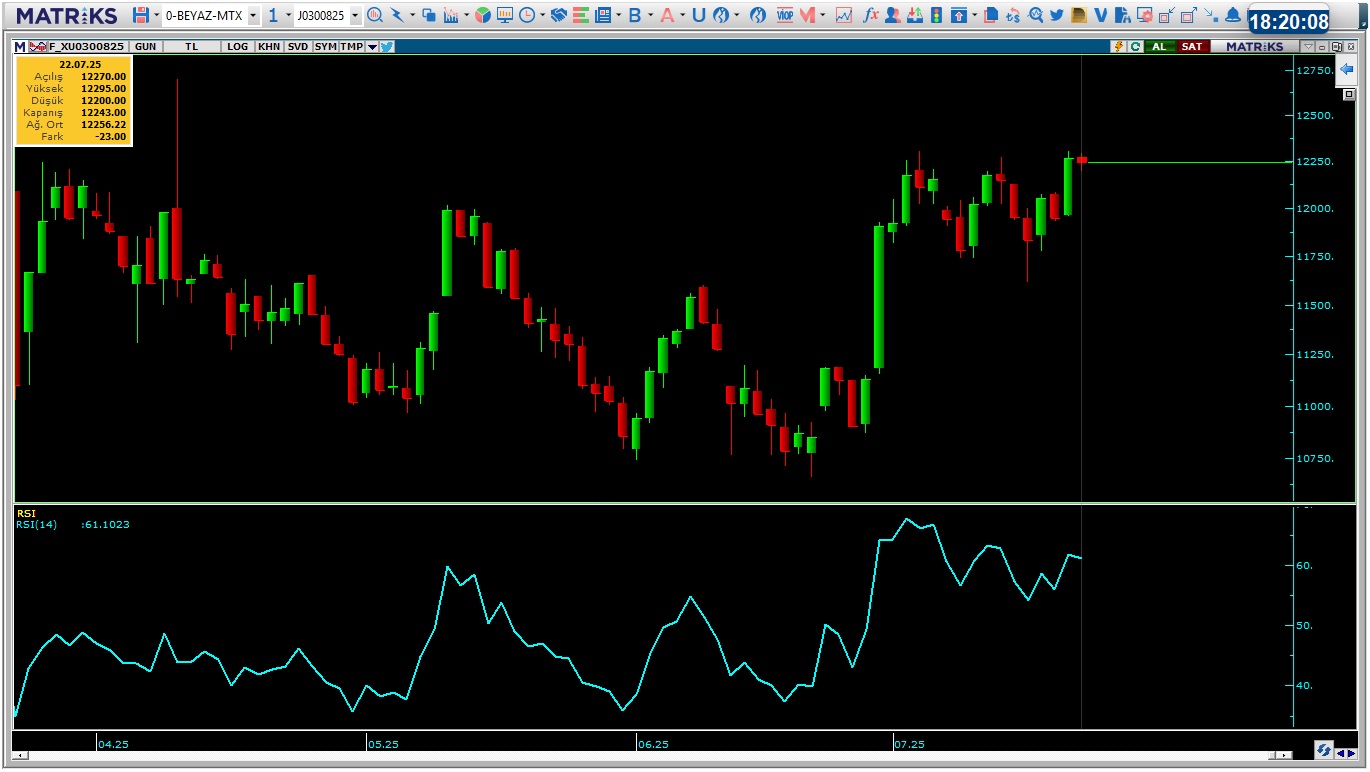The width and height of the screenshot is (1370, 772).
Task: Click the traffic light icon
Action: tap(936, 15)
